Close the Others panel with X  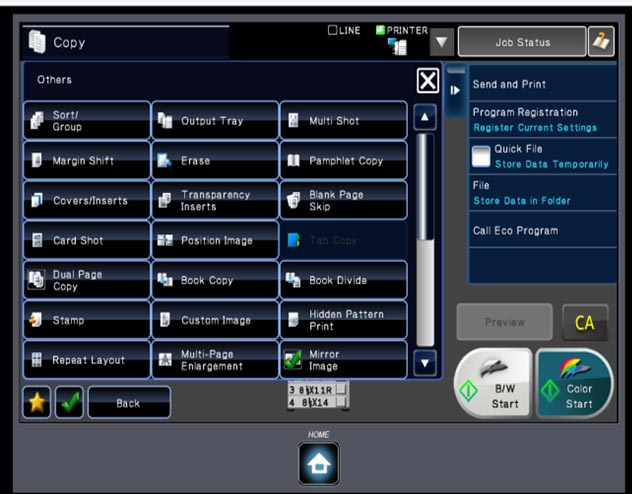428,81
